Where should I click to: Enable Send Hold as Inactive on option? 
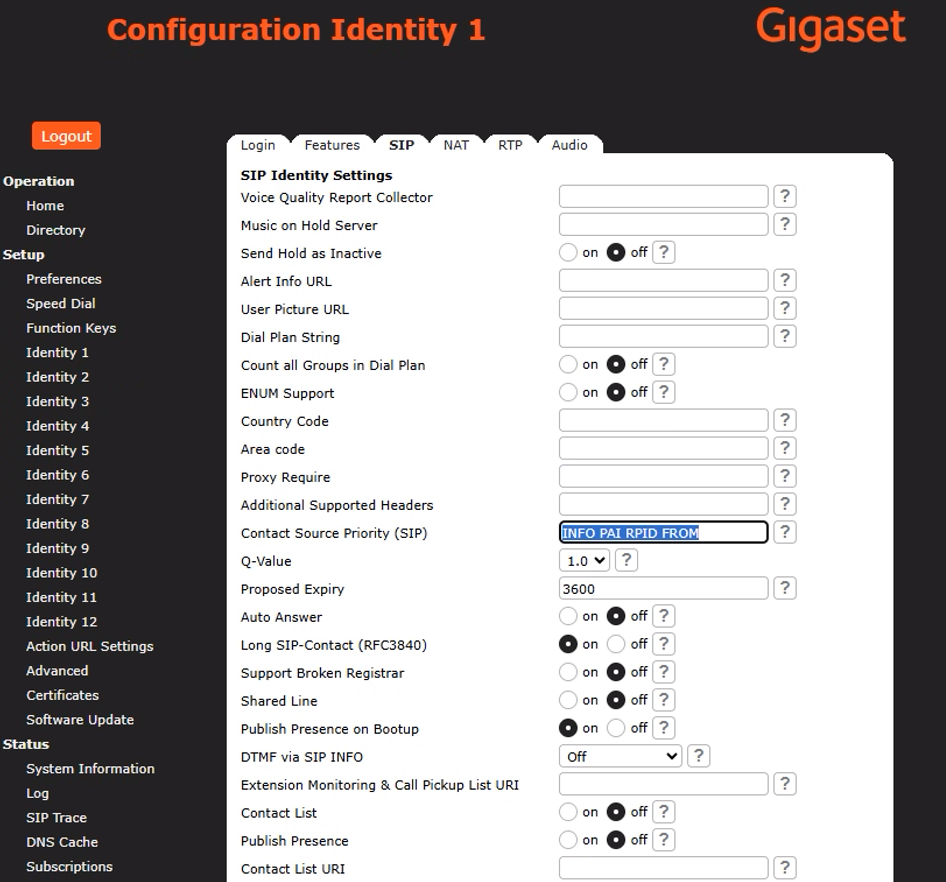tap(568, 253)
